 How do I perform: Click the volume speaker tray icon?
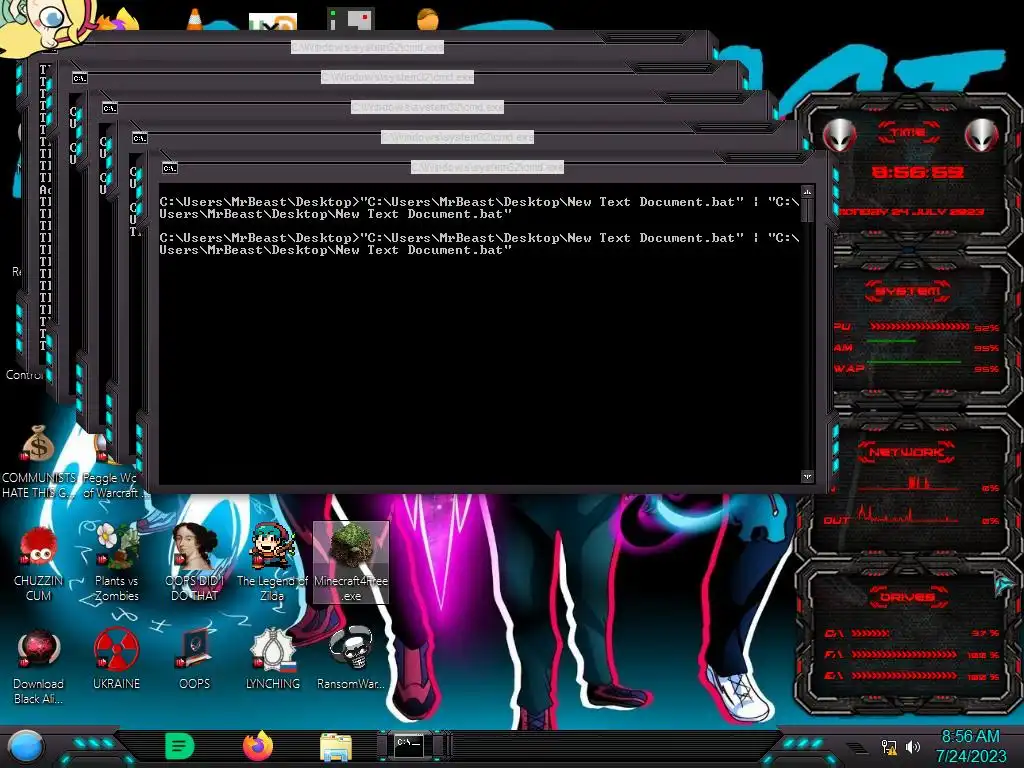pos(912,746)
